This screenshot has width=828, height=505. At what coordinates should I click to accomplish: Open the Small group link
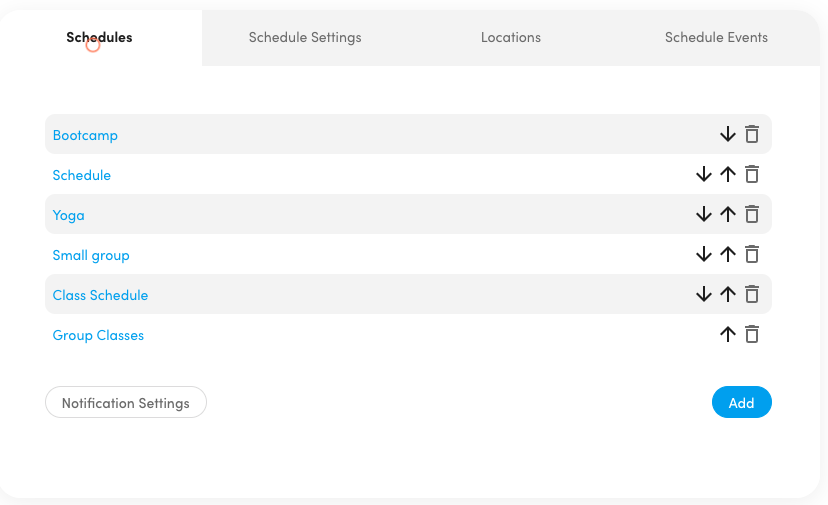[x=91, y=256]
